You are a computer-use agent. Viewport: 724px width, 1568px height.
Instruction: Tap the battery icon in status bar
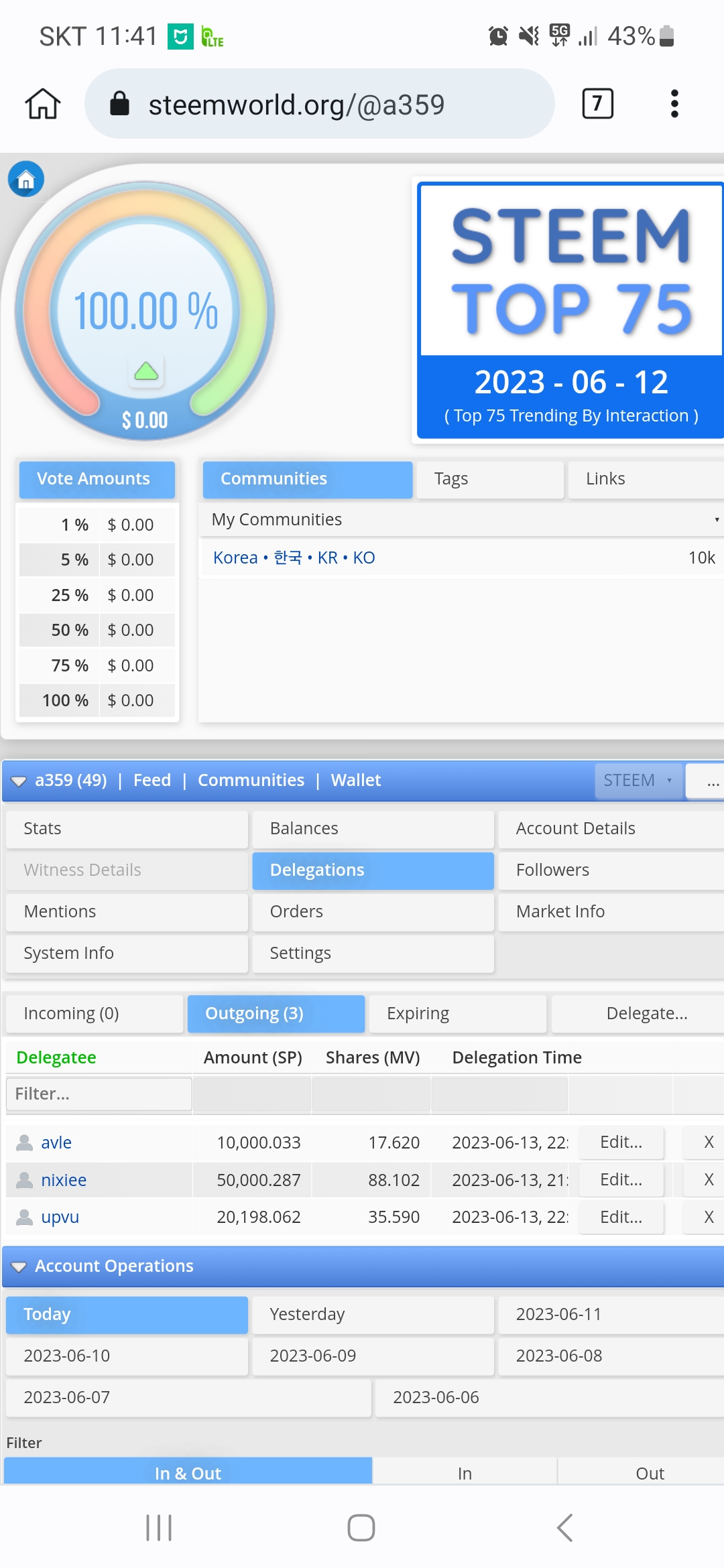tap(666, 36)
